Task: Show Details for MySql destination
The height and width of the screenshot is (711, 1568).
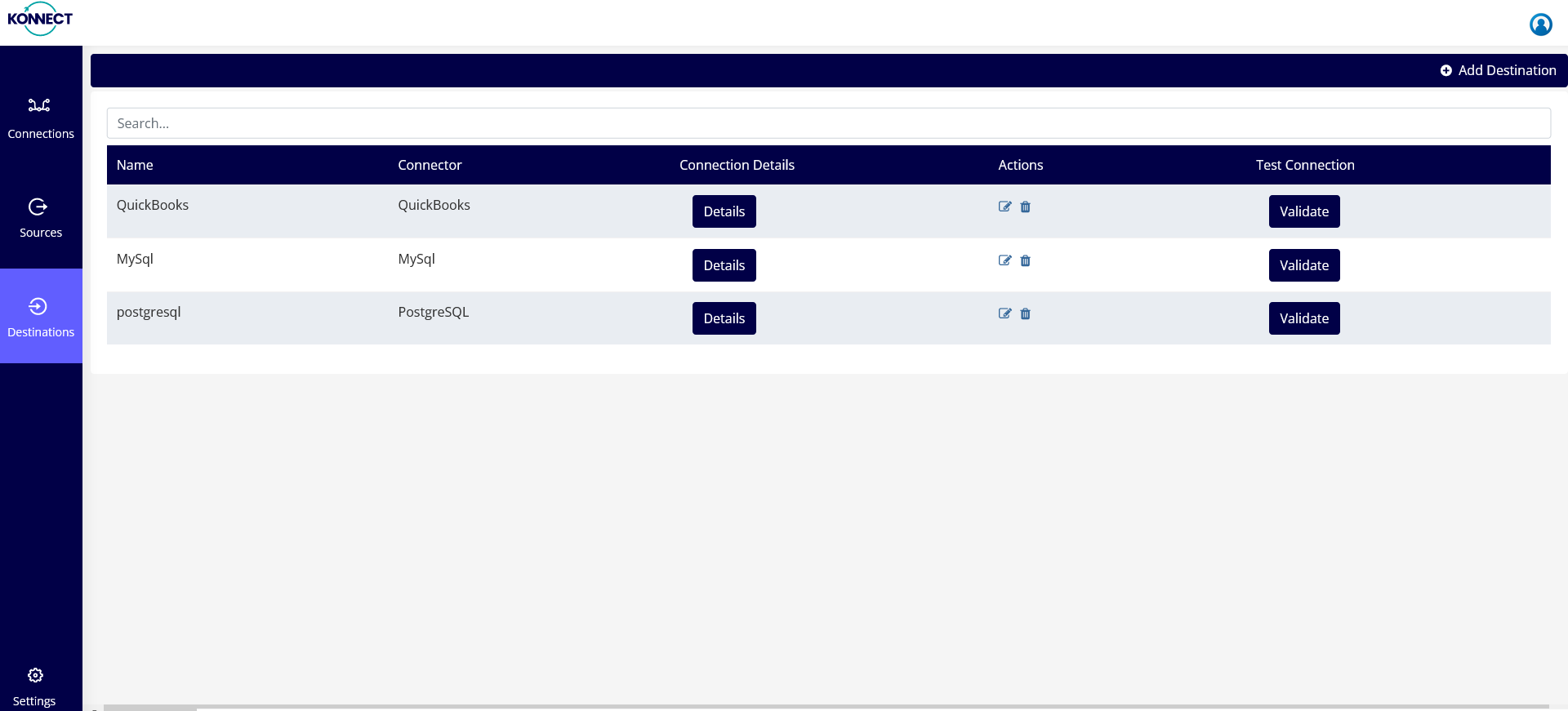Action: tap(724, 265)
